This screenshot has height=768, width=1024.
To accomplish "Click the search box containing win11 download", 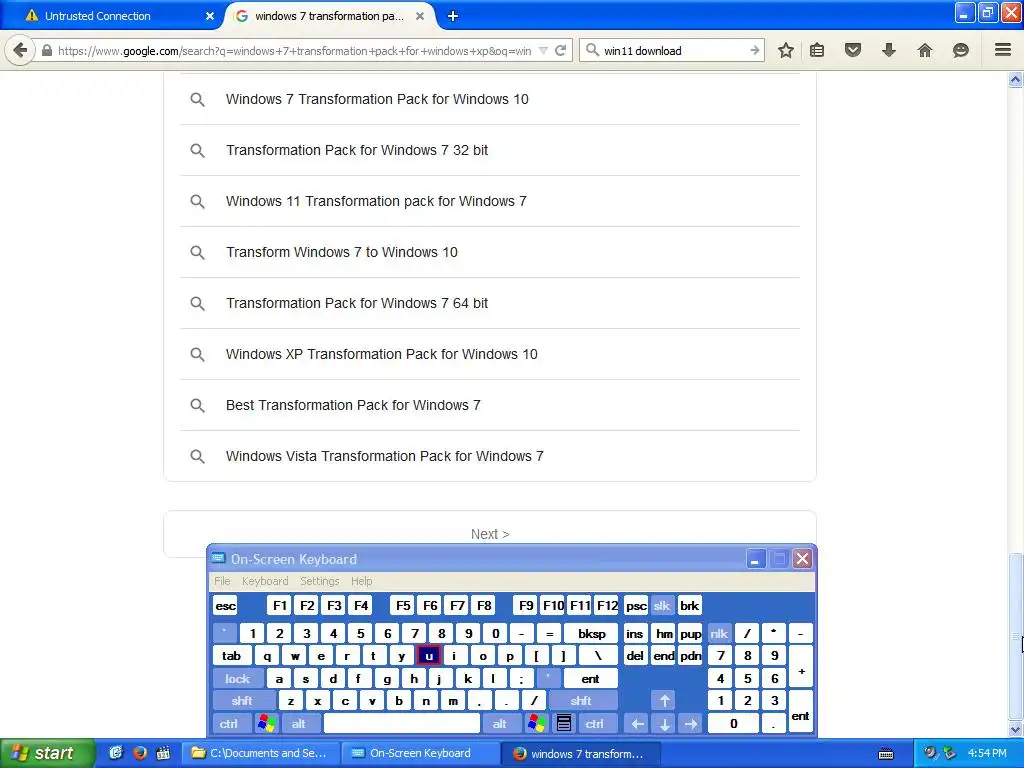I will click(x=673, y=50).
